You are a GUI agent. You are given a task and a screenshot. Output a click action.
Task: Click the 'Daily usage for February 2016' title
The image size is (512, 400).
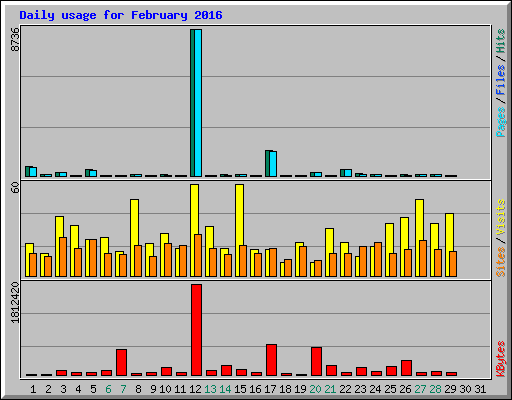pyautogui.click(x=121, y=15)
